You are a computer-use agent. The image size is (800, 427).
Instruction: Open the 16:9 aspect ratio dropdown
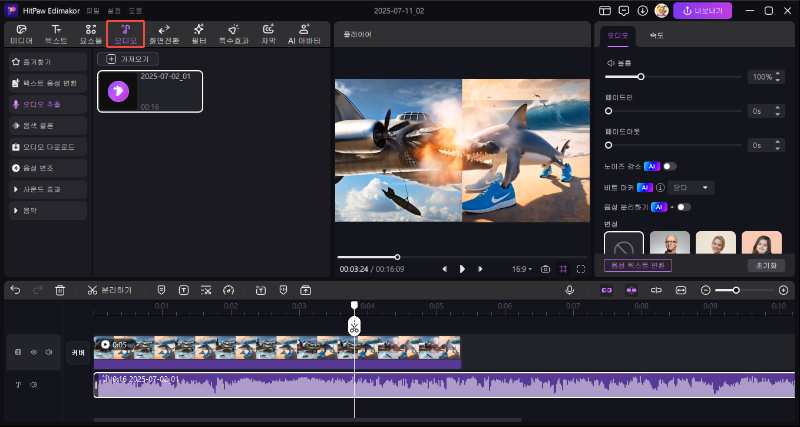(x=522, y=269)
